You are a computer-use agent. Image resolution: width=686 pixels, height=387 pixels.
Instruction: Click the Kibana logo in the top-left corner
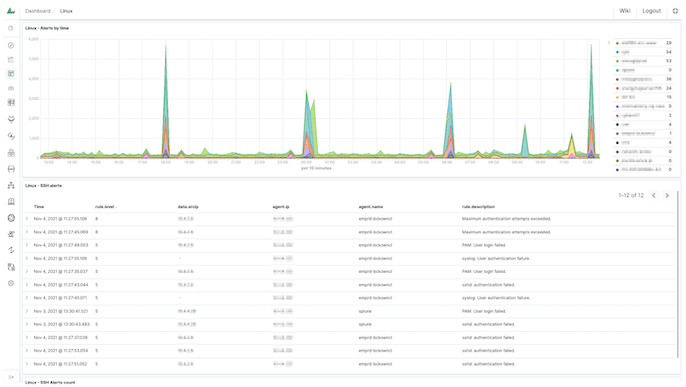[x=11, y=10]
